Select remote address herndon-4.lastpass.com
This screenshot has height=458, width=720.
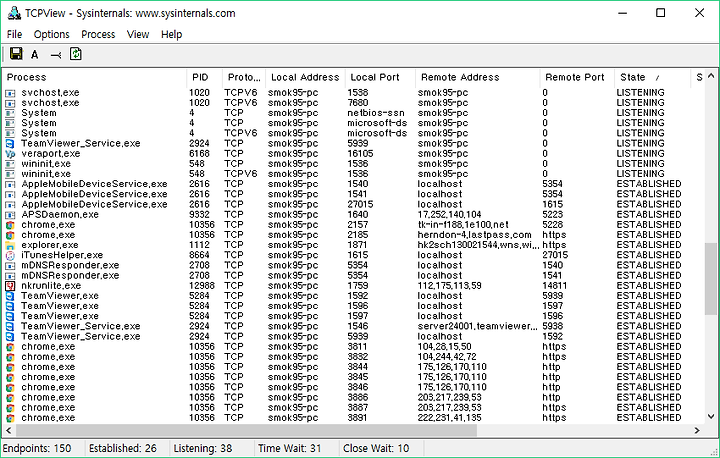coord(474,235)
